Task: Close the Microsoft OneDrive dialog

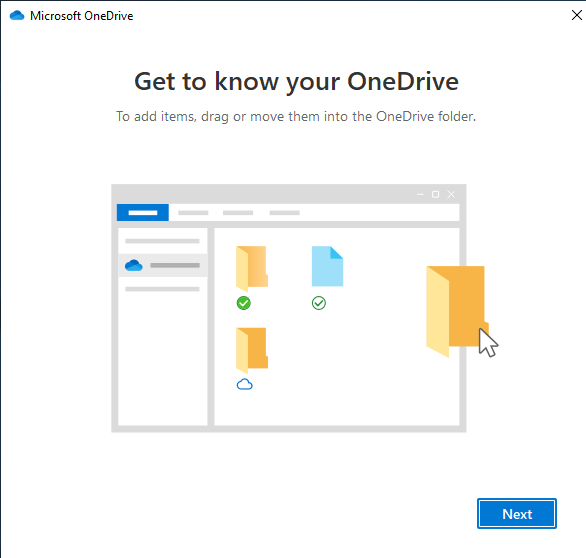Action: (x=577, y=15)
